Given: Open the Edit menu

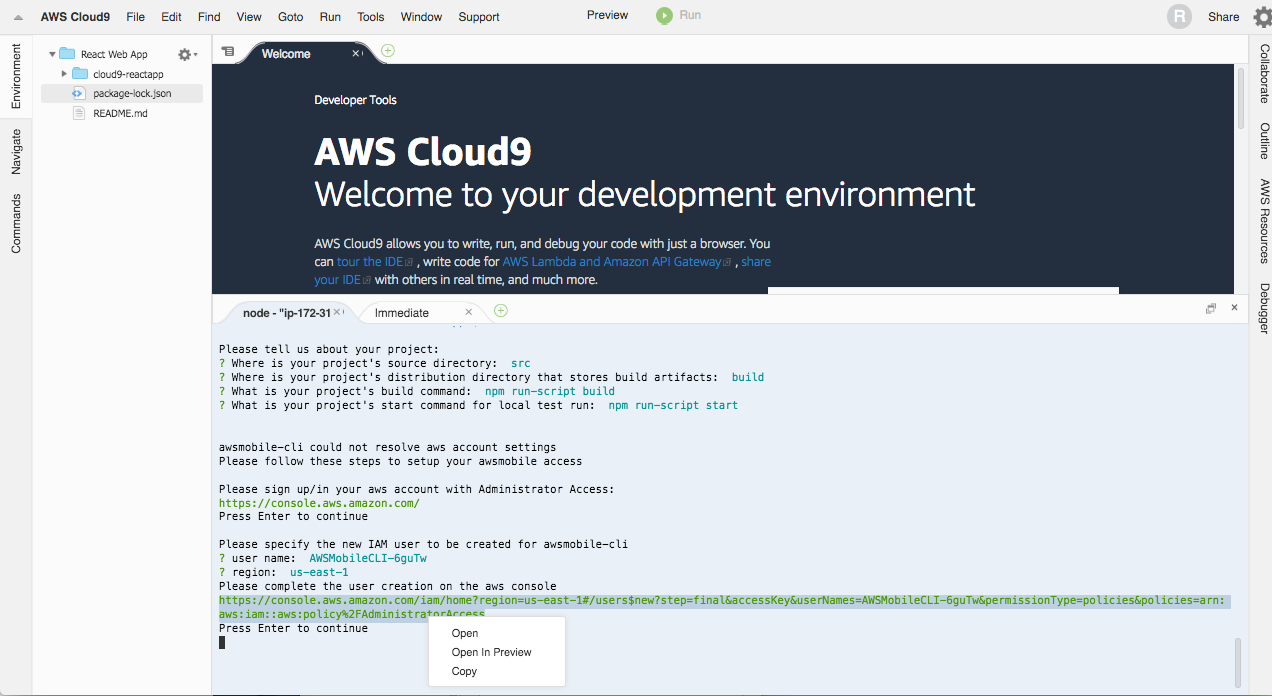Looking at the screenshot, I should click(171, 17).
